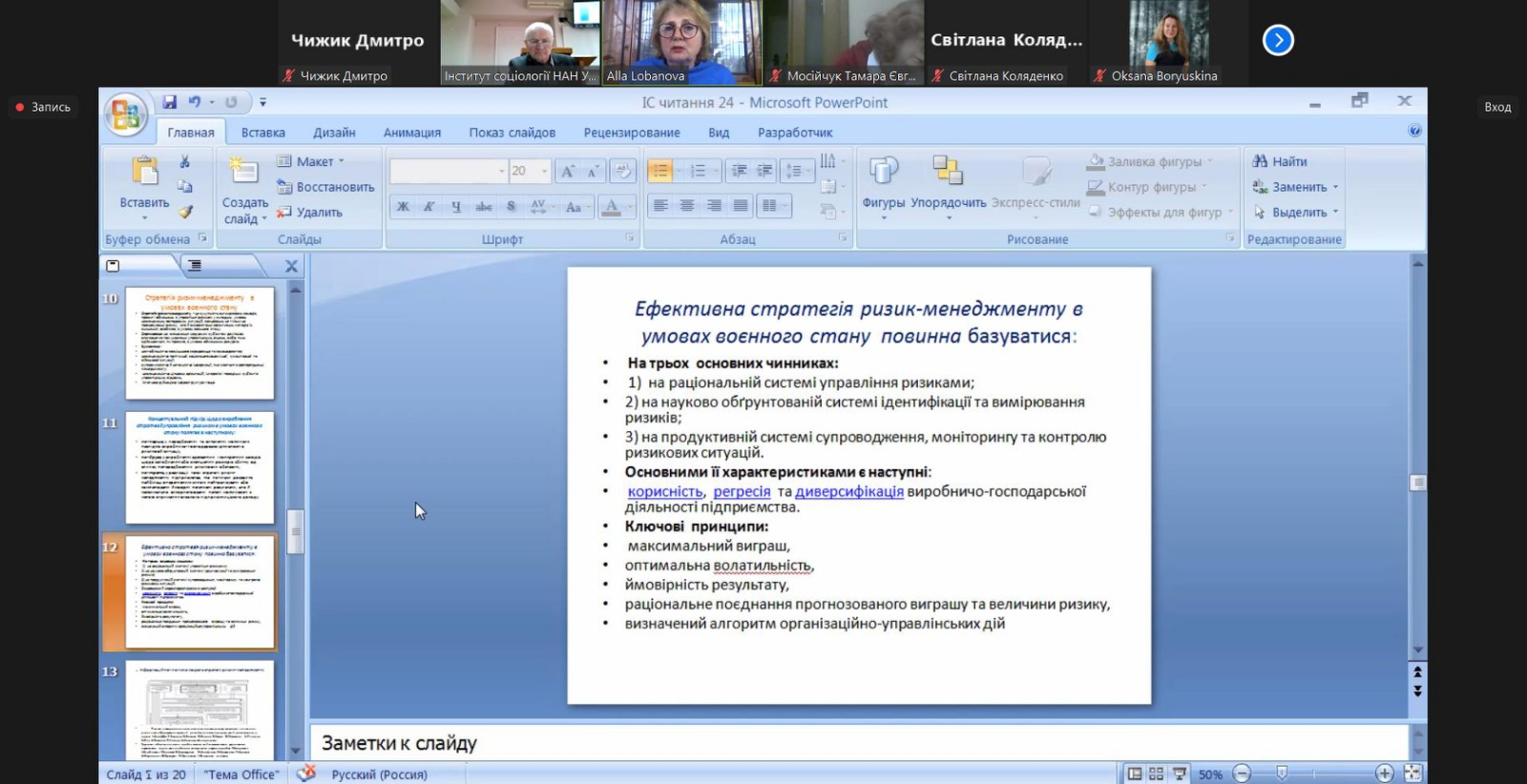The width and height of the screenshot is (1527, 784).
Task: Center the paragraph text
Action: (x=687, y=205)
